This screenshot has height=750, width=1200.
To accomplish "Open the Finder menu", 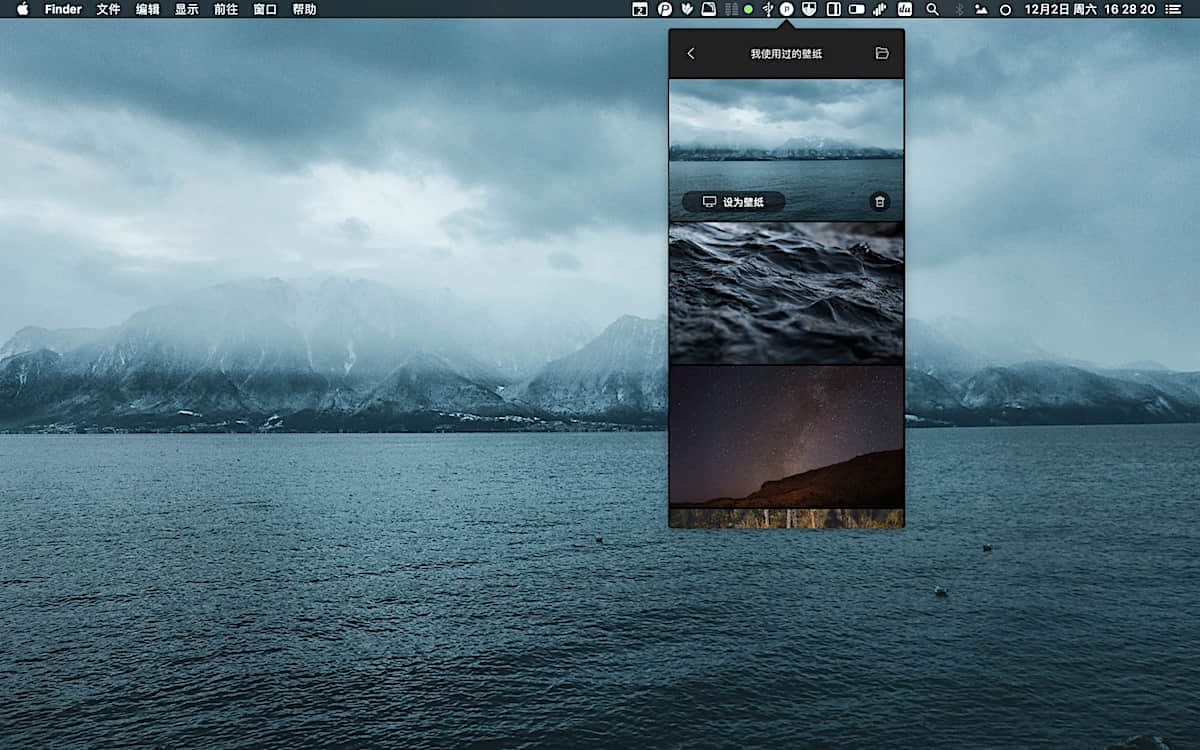I will [63, 9].
